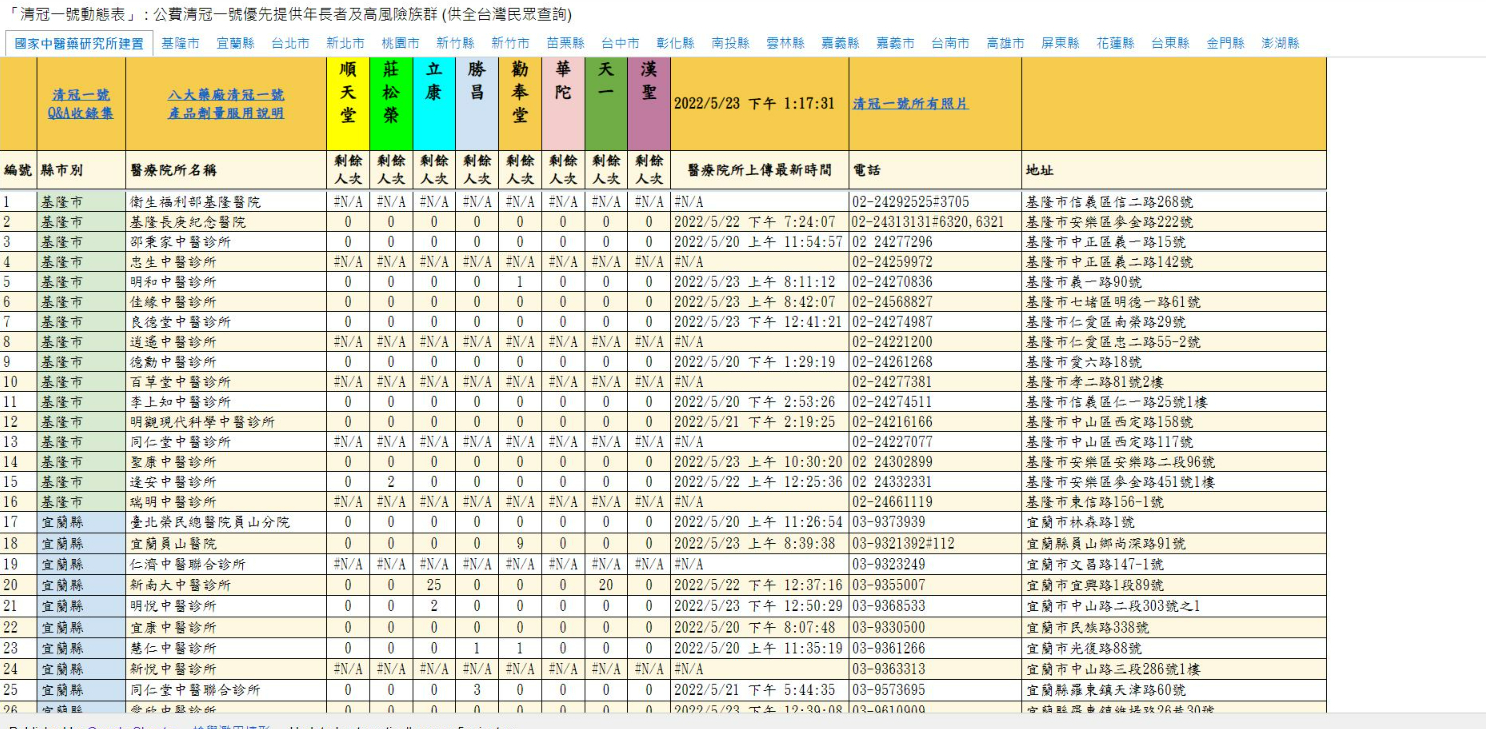Select the 澎湖縣 tab
Viewport: 1486px width, 729px height.
pyautogui.click(x=1280, y=44)
